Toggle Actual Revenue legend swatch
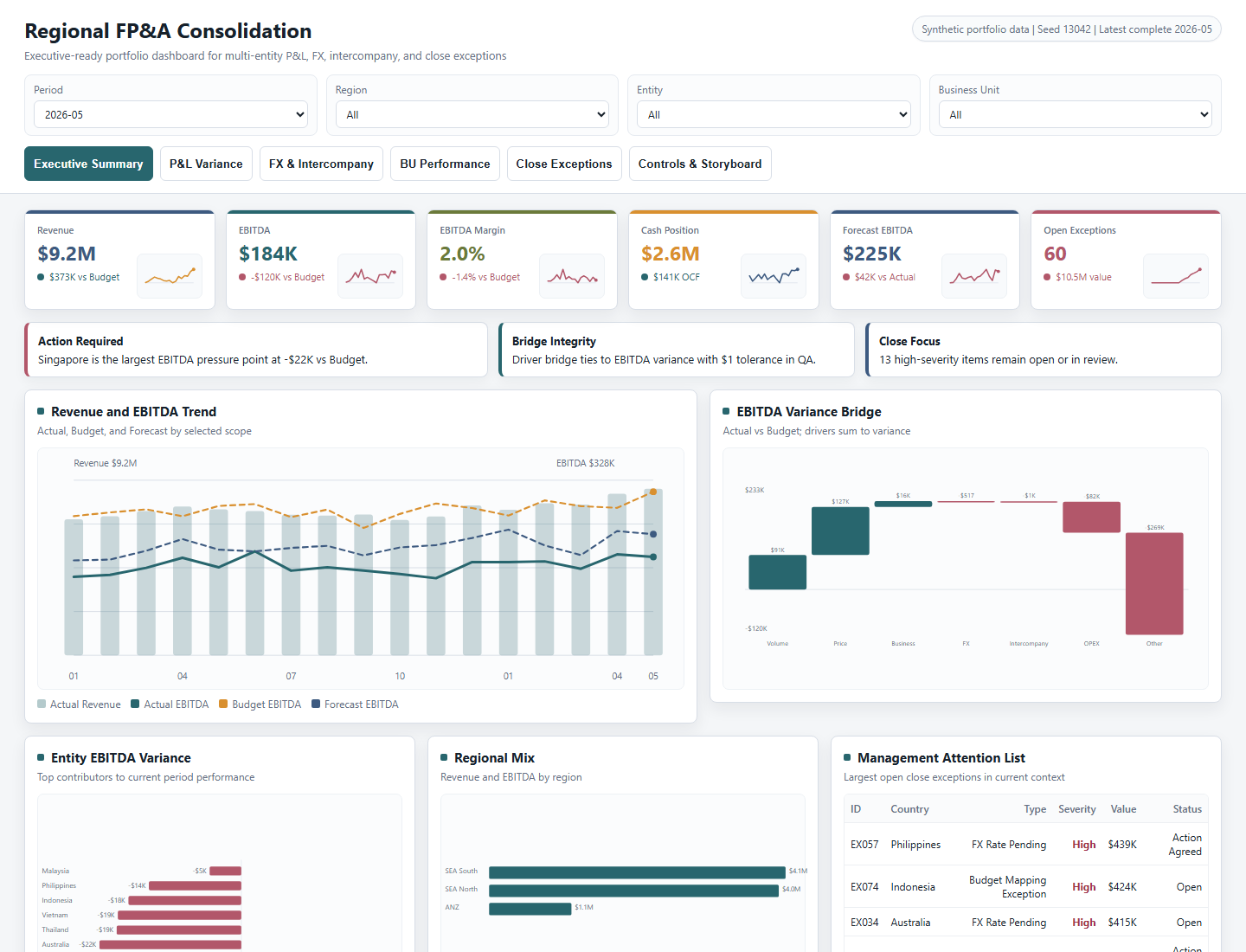The height and width of the screenshot is (952, 1246). coord(42,704)
